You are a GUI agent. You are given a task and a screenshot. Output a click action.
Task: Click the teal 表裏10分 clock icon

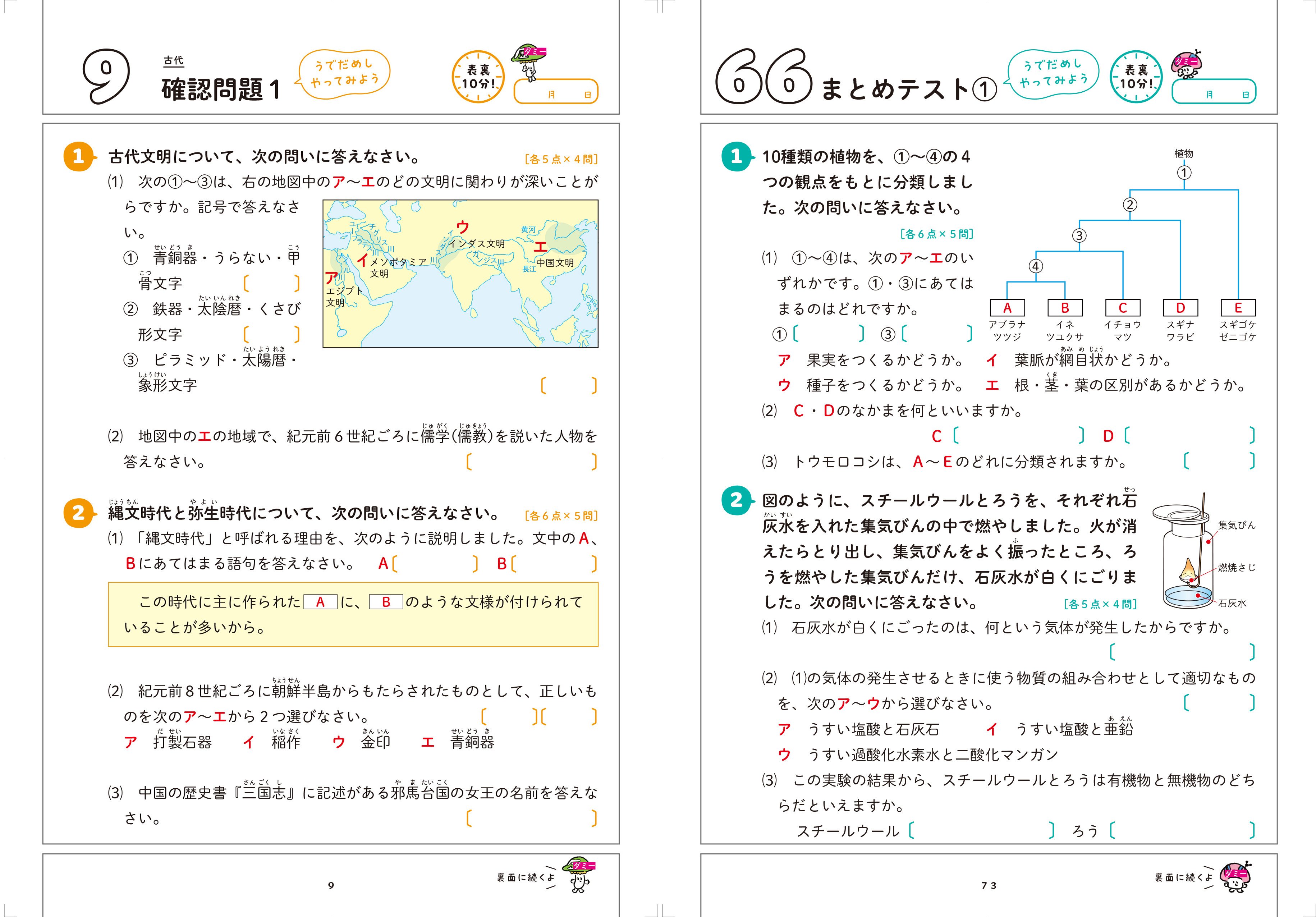coord(1136,77)
